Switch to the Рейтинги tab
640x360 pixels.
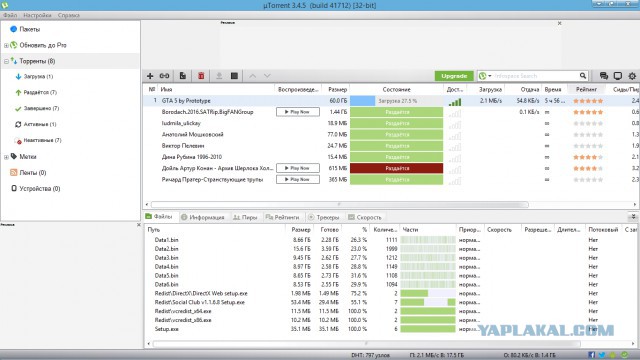(282, 218)
